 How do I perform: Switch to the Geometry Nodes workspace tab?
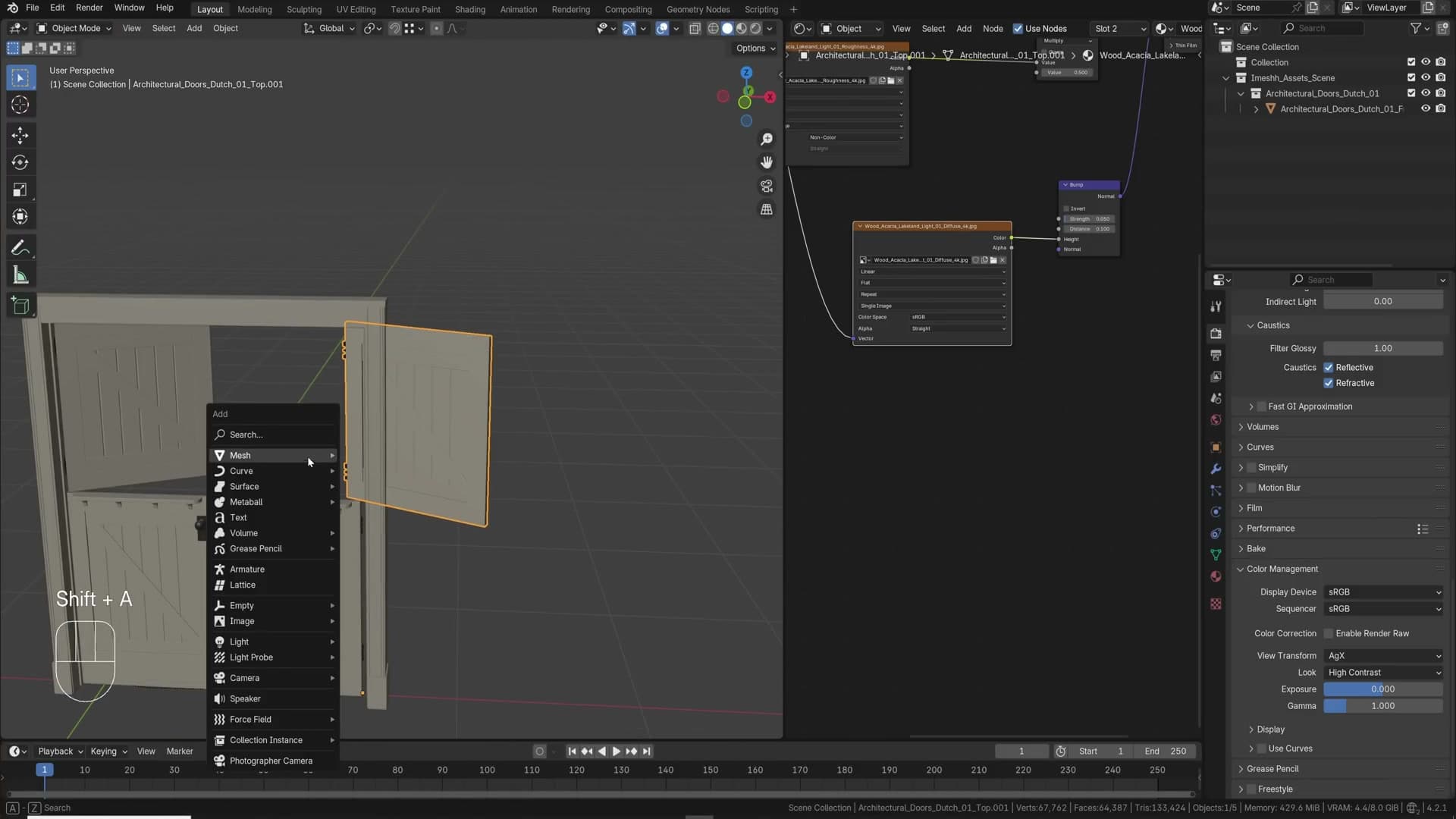[698, 9]
